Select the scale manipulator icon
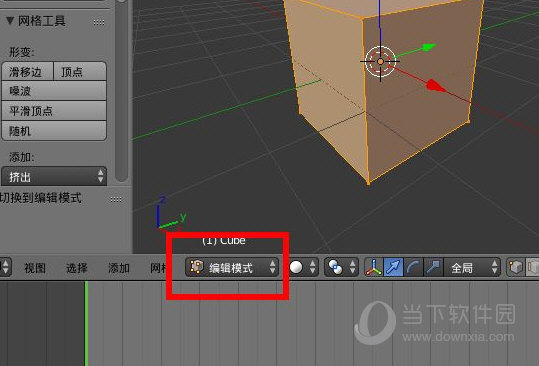This screenshot has width=539, height=366. point(433,267)
